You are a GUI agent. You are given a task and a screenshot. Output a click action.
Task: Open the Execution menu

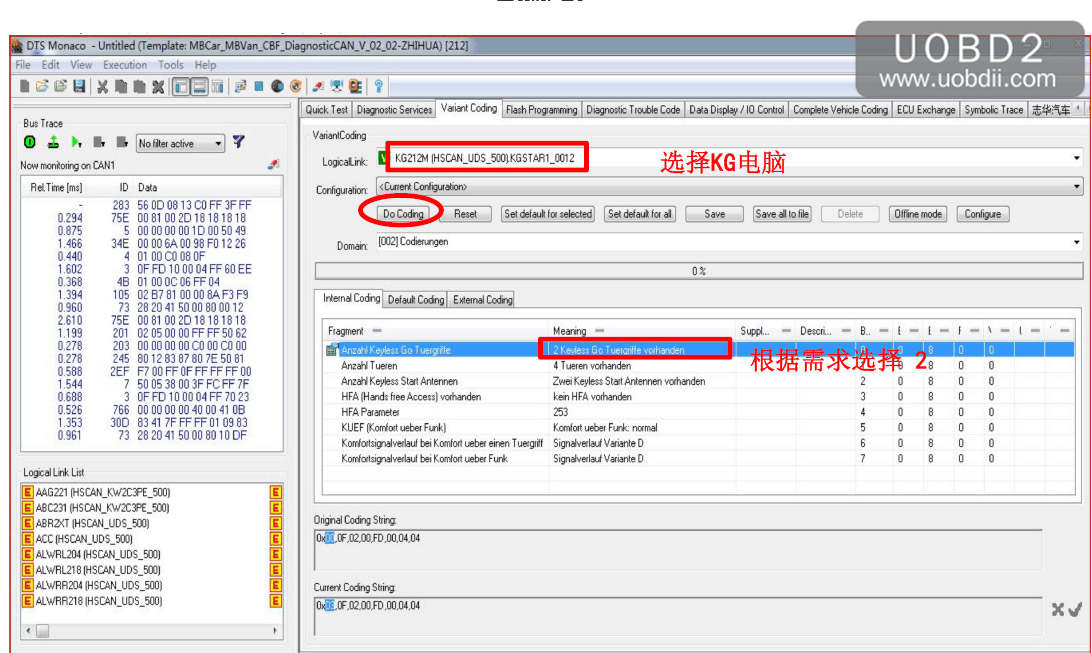[x=125, y=65]
